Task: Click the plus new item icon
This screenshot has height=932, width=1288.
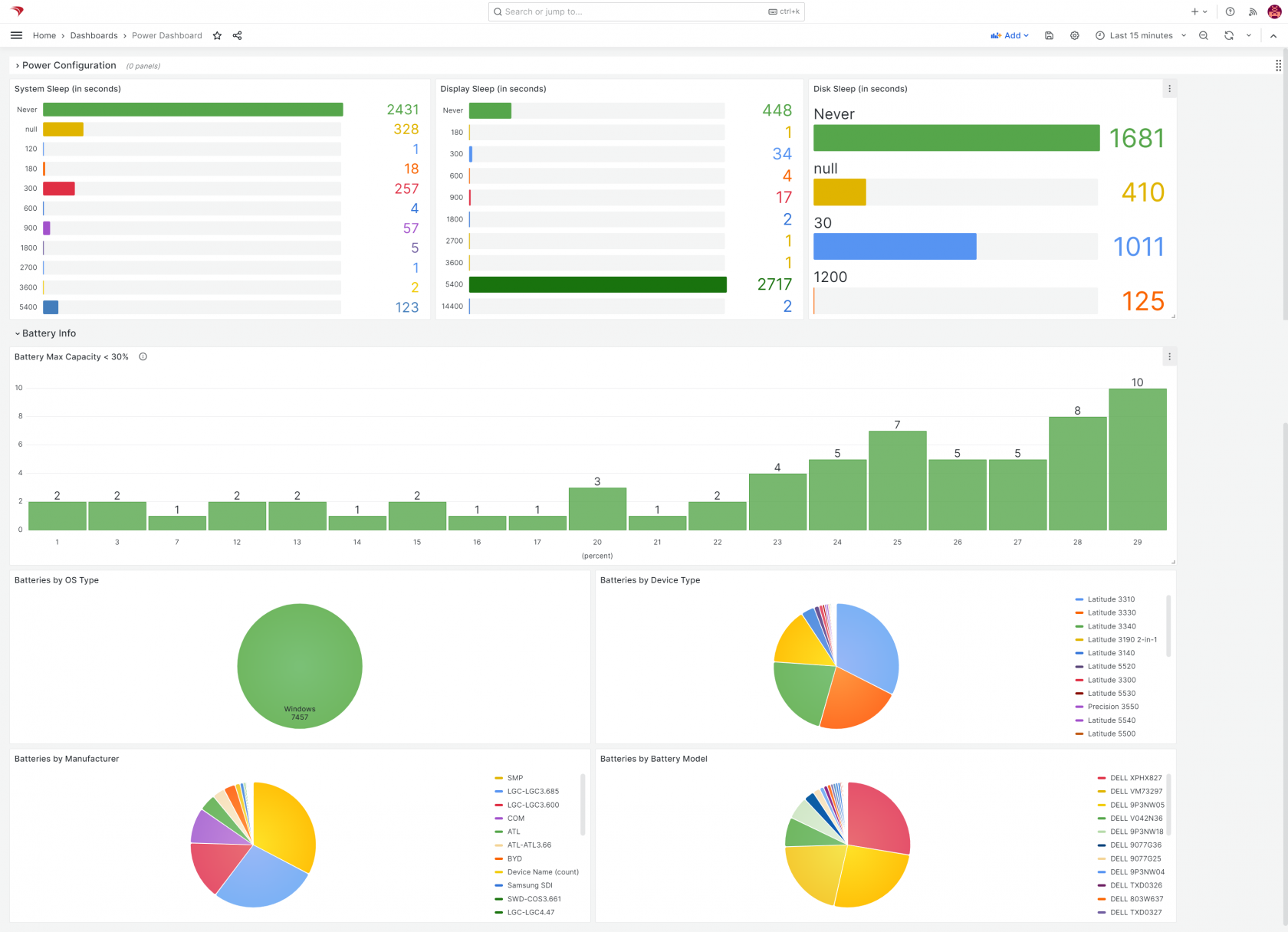Action: (1199, 11)
